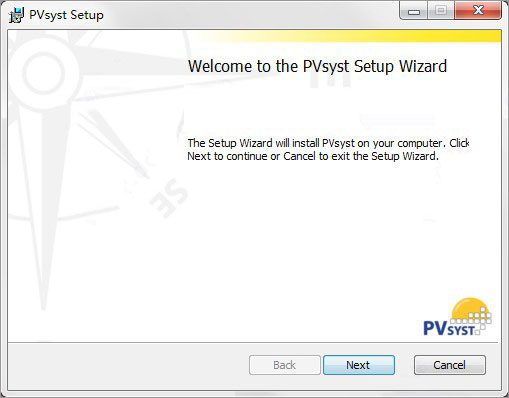Image resolution: width=509 pixels, height=398 pixels.
Task: Click the faded "SE" compass label
Action: click(x=169, y=198)
